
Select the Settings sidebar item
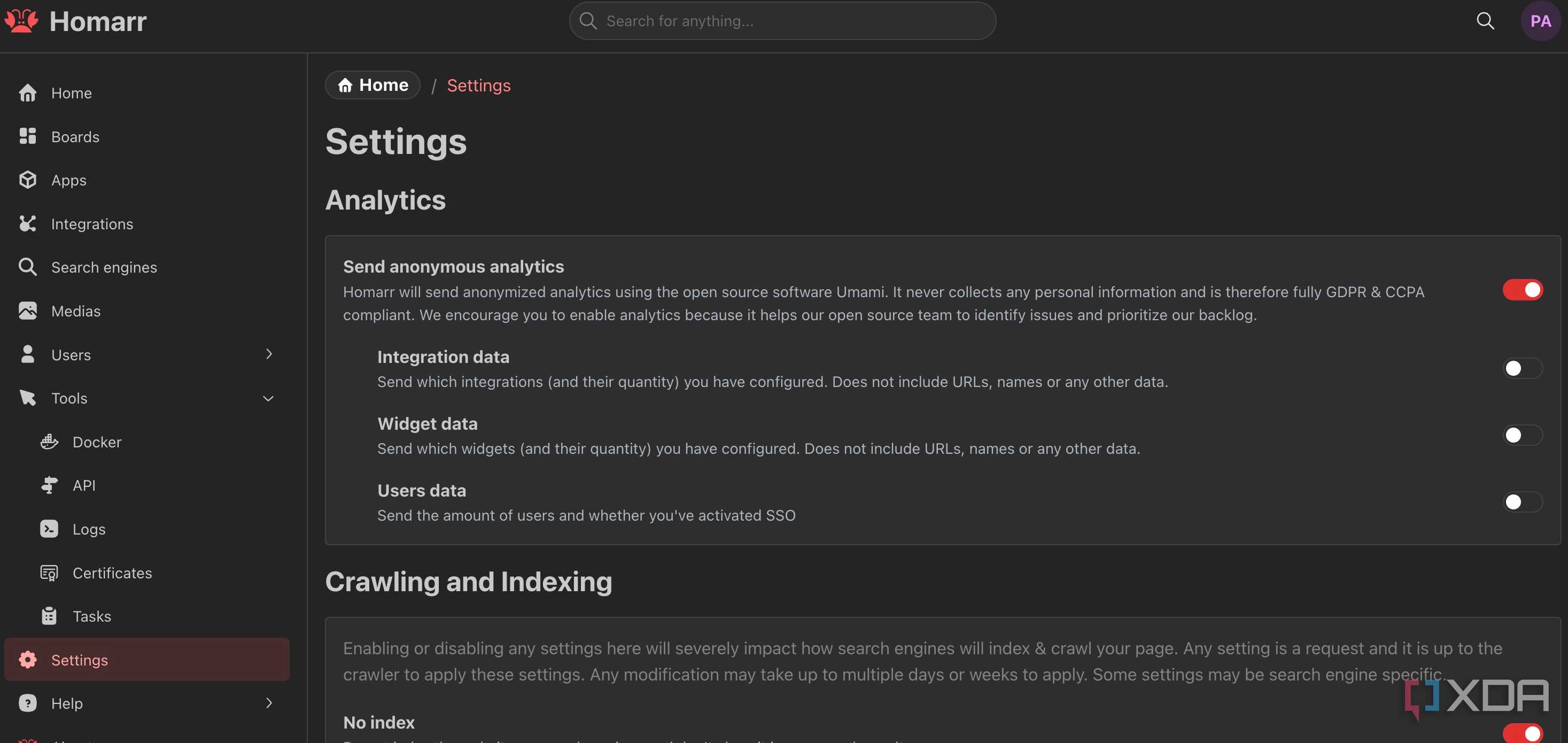point(146,660)
